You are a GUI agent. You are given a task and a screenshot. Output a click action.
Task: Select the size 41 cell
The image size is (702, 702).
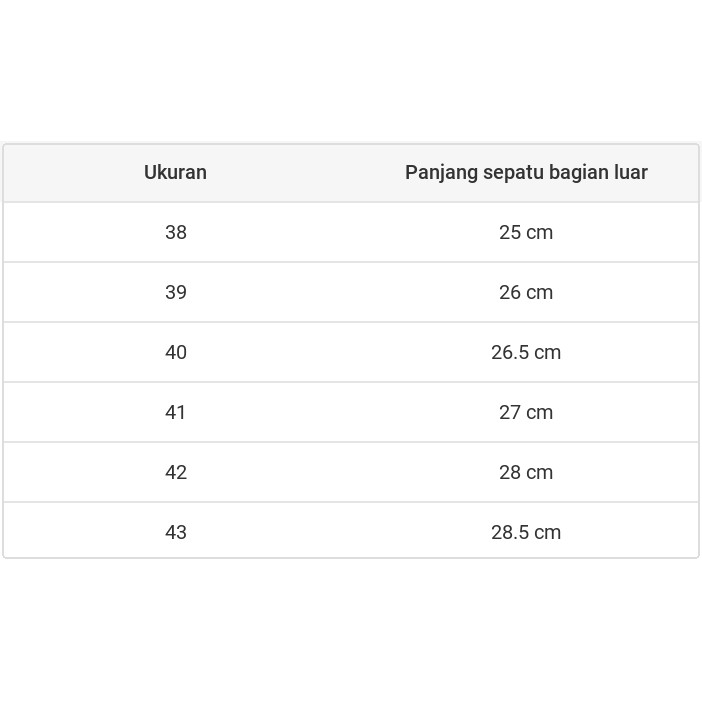click(176, 412)
